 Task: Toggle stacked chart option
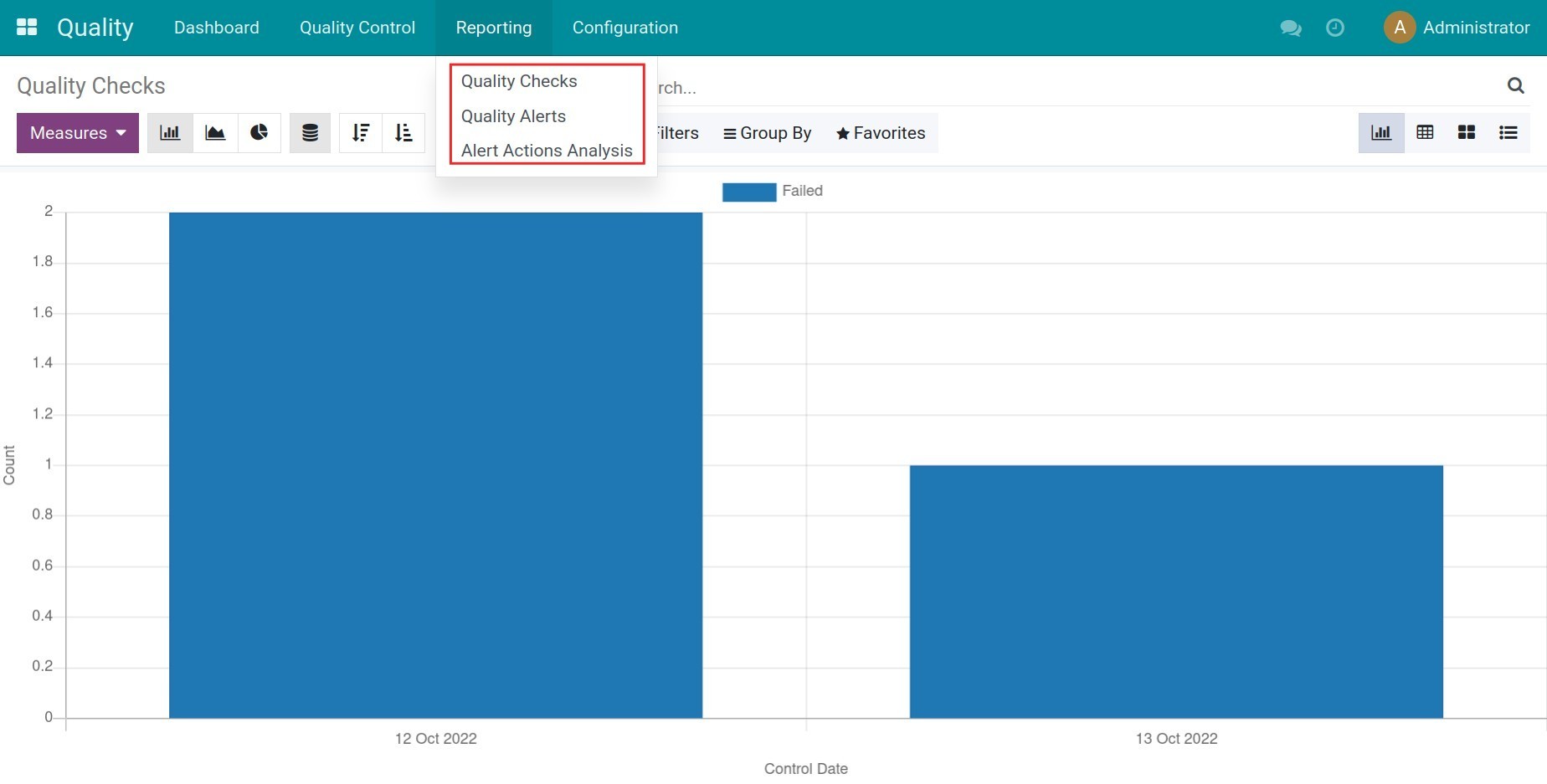(310, 133)
